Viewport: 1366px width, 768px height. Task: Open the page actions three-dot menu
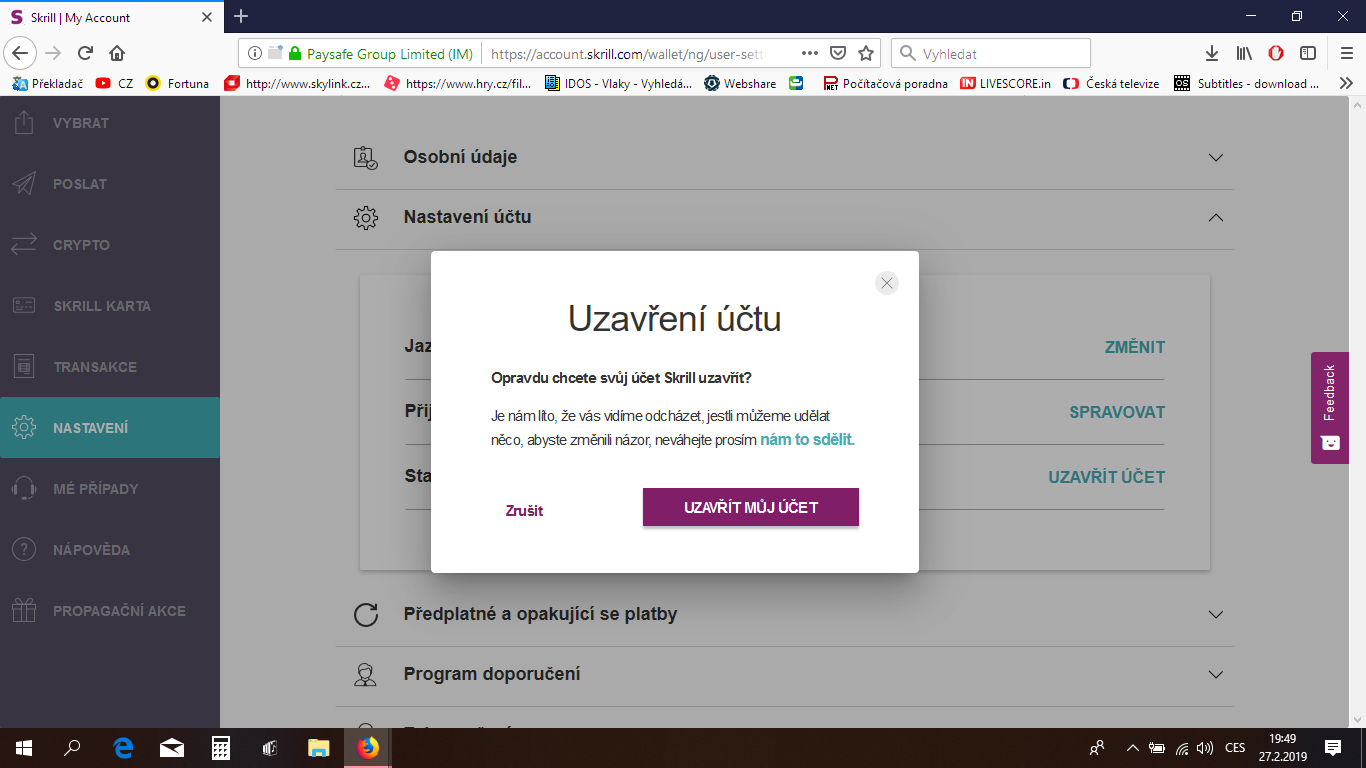coord(810,53)
